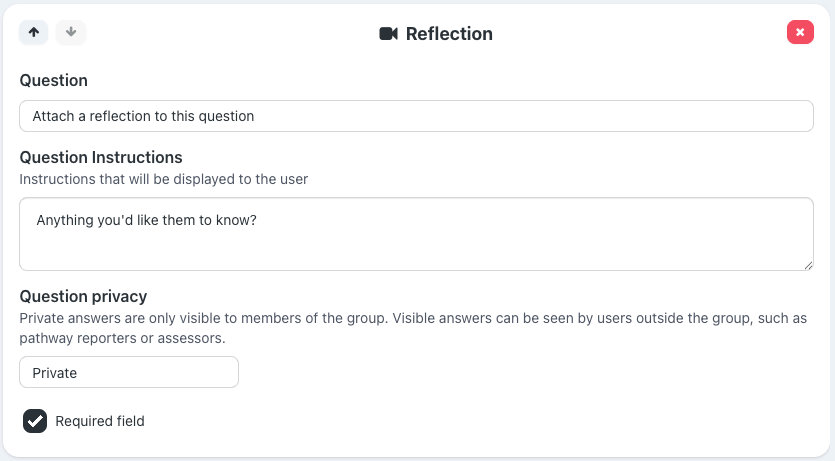Click the 'Question Instructions' heading
835x461 pixels.
point(101,157)
